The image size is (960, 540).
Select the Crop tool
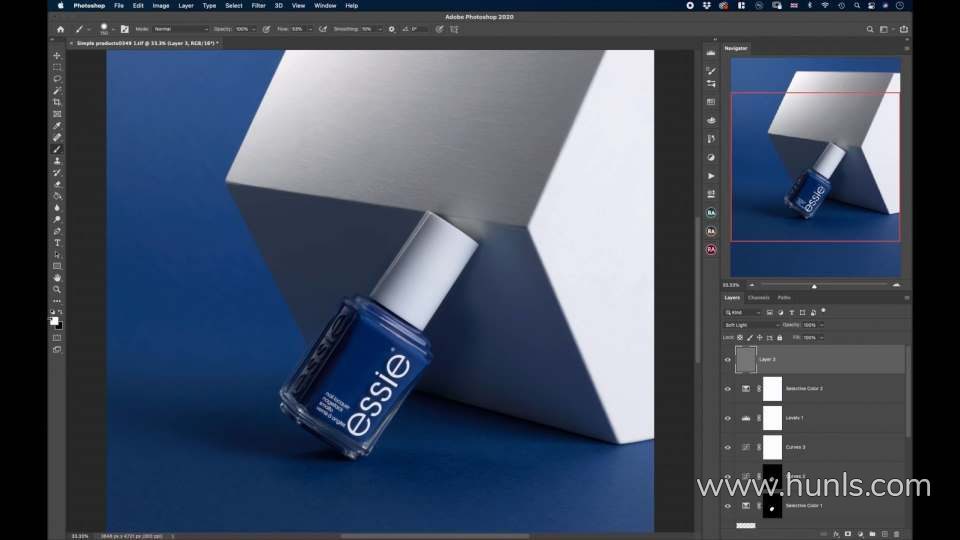tap(57, 102)
